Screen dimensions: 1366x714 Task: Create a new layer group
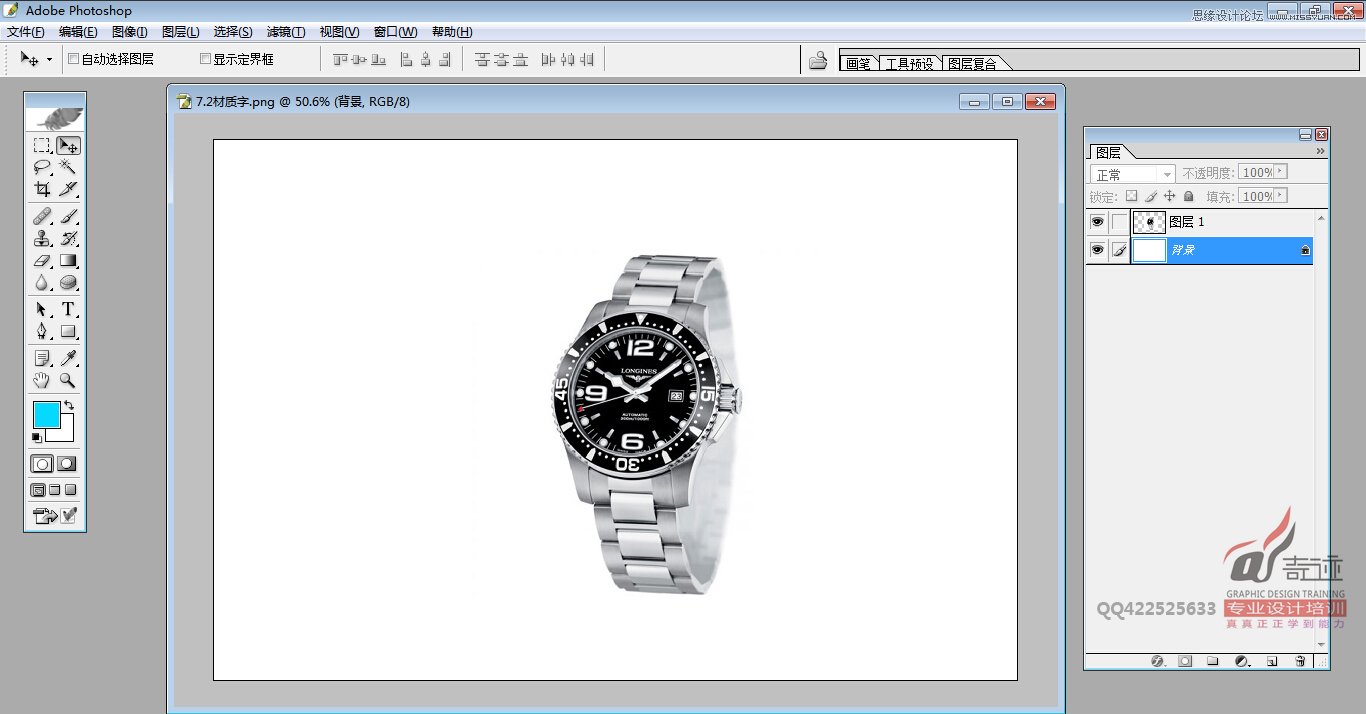[x=1212, y=661]
